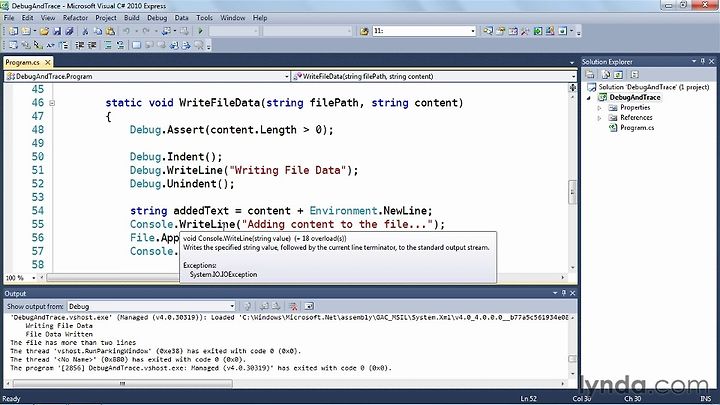Click the Copy icon in toolbar

98,31
